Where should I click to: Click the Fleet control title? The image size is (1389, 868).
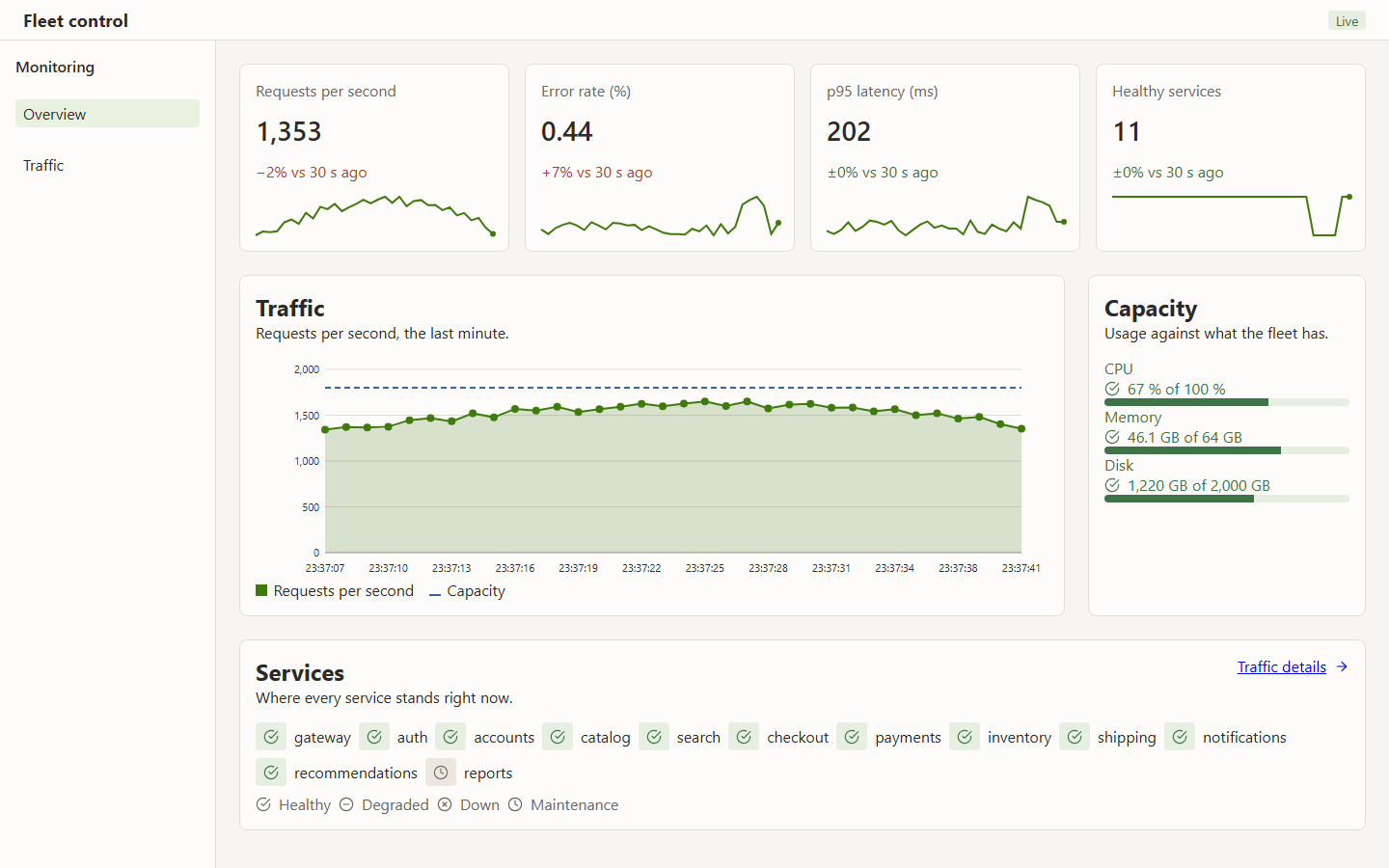pyautogui.click(x=75, y=20)
